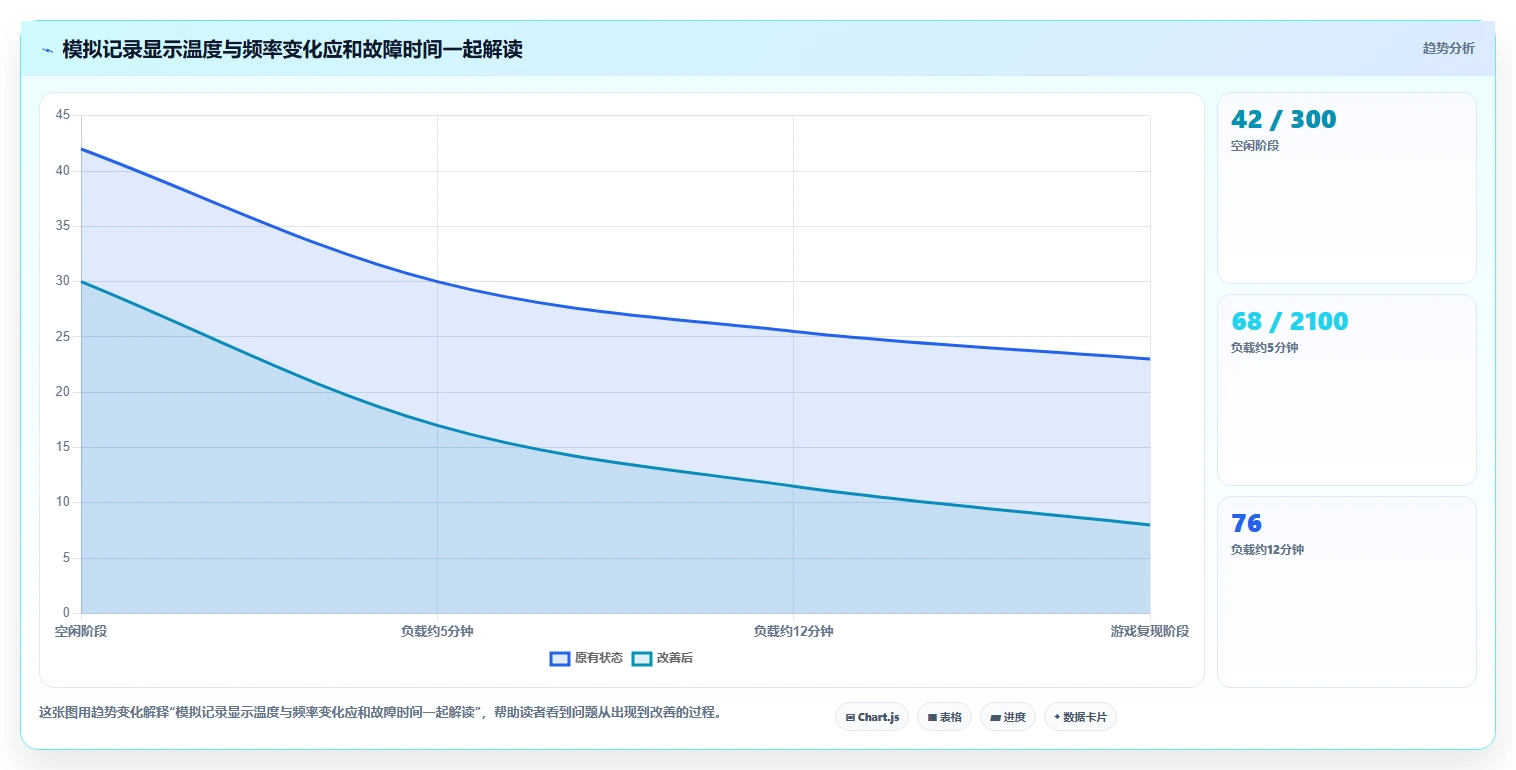Click the y-axis value 30
The image size is (1516, 770).
pos(63,281)
